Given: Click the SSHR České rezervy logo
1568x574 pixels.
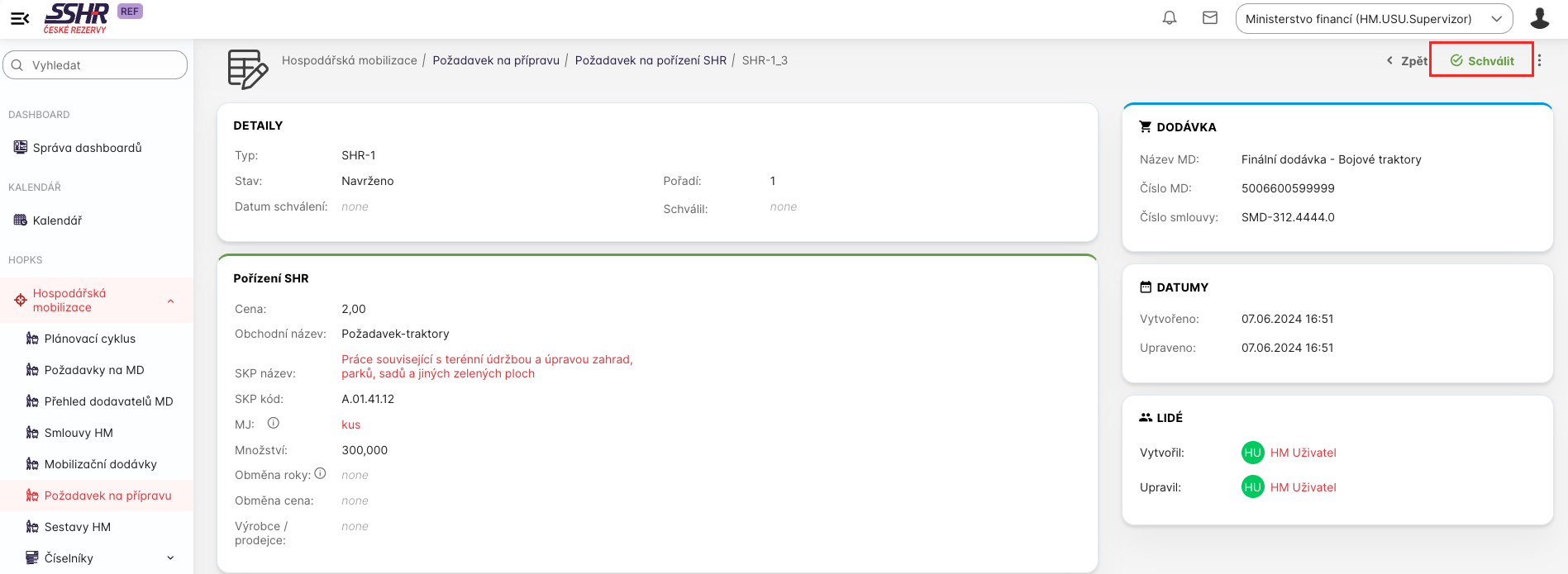Looking at the screenshot, I should point(76,18).
